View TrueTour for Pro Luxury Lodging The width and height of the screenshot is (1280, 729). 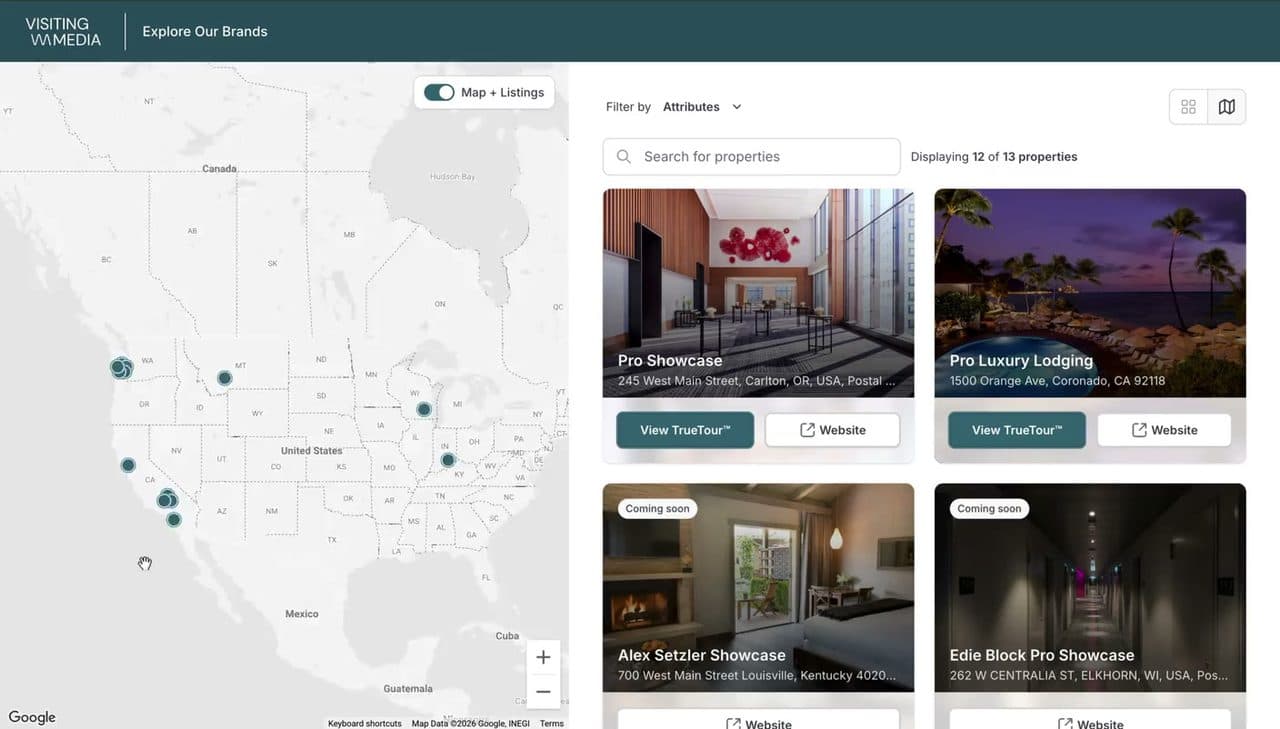click(1017, 430)
